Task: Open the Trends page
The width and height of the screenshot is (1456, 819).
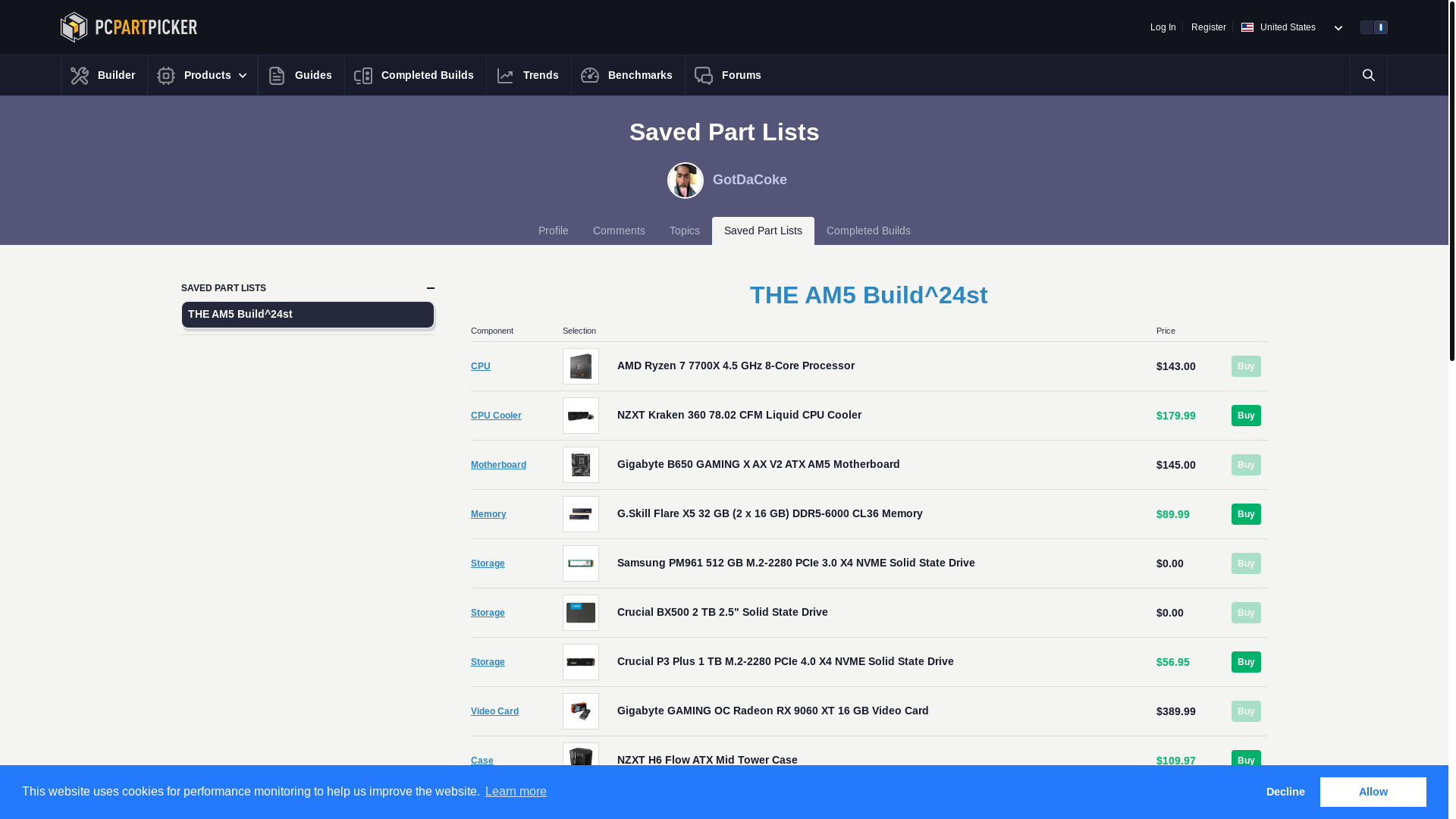Action: [x=529, y=75]
